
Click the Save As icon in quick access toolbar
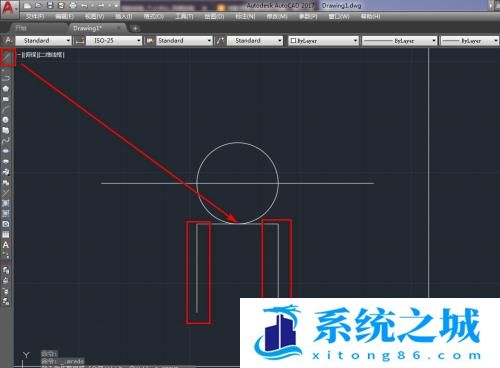click(x=61, y=5)
